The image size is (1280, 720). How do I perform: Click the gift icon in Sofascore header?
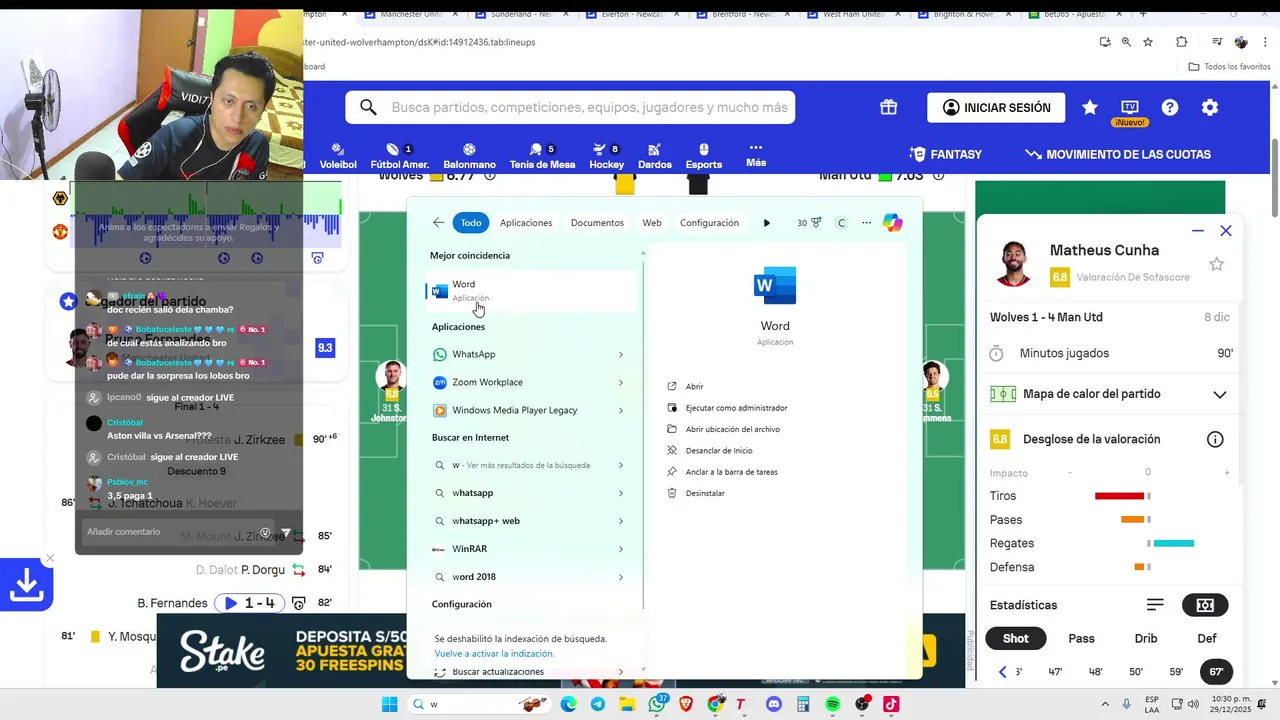click(888, 107)
